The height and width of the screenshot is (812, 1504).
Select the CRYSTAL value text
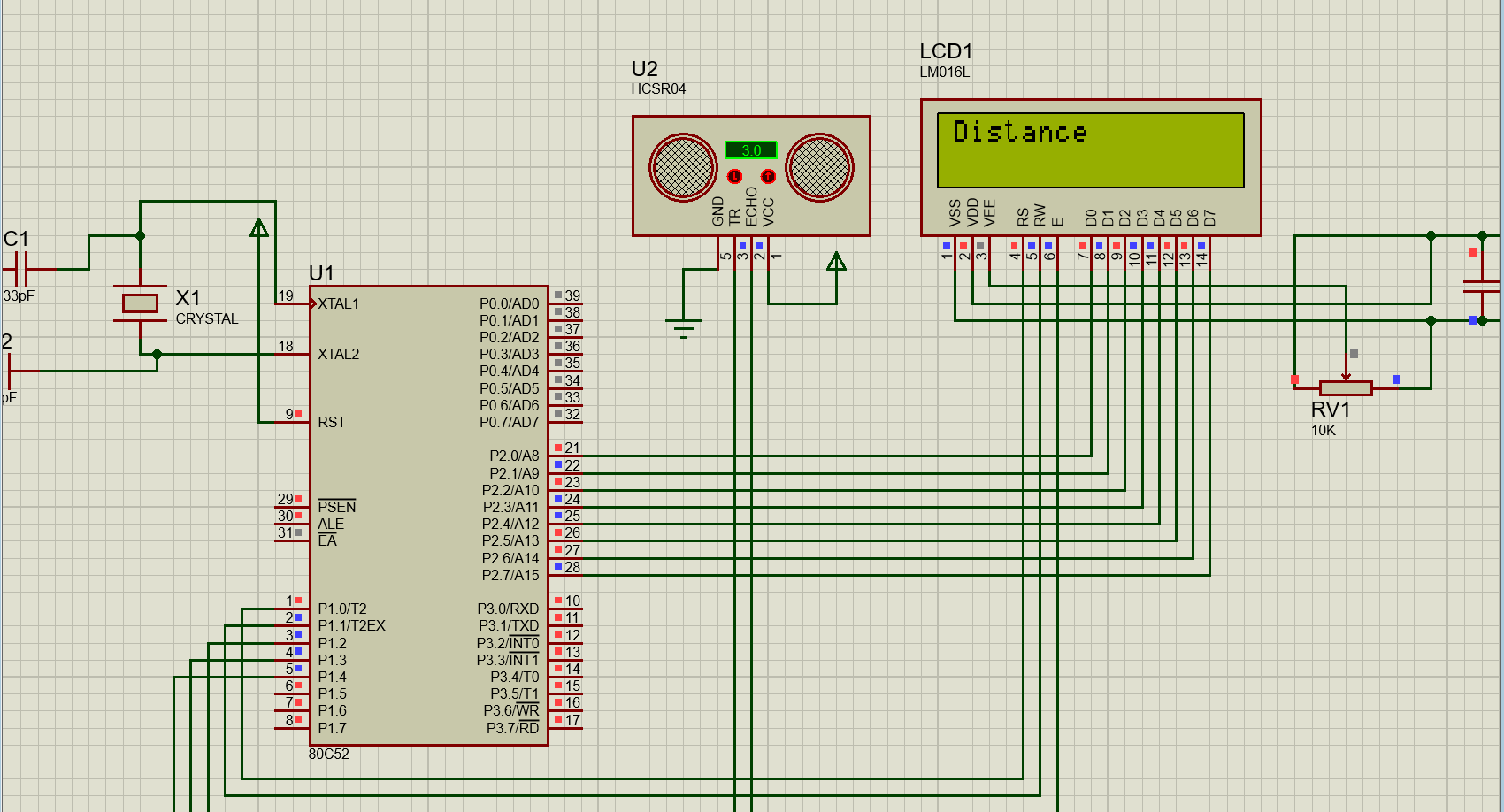click(x=207, y=319)
